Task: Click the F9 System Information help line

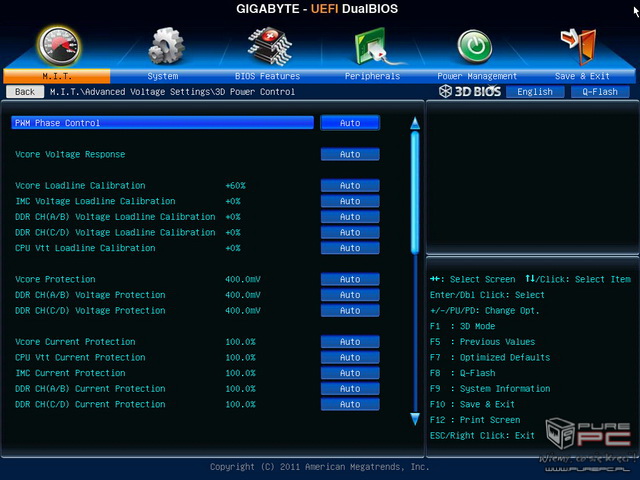Action: click(x=490, y=389)
